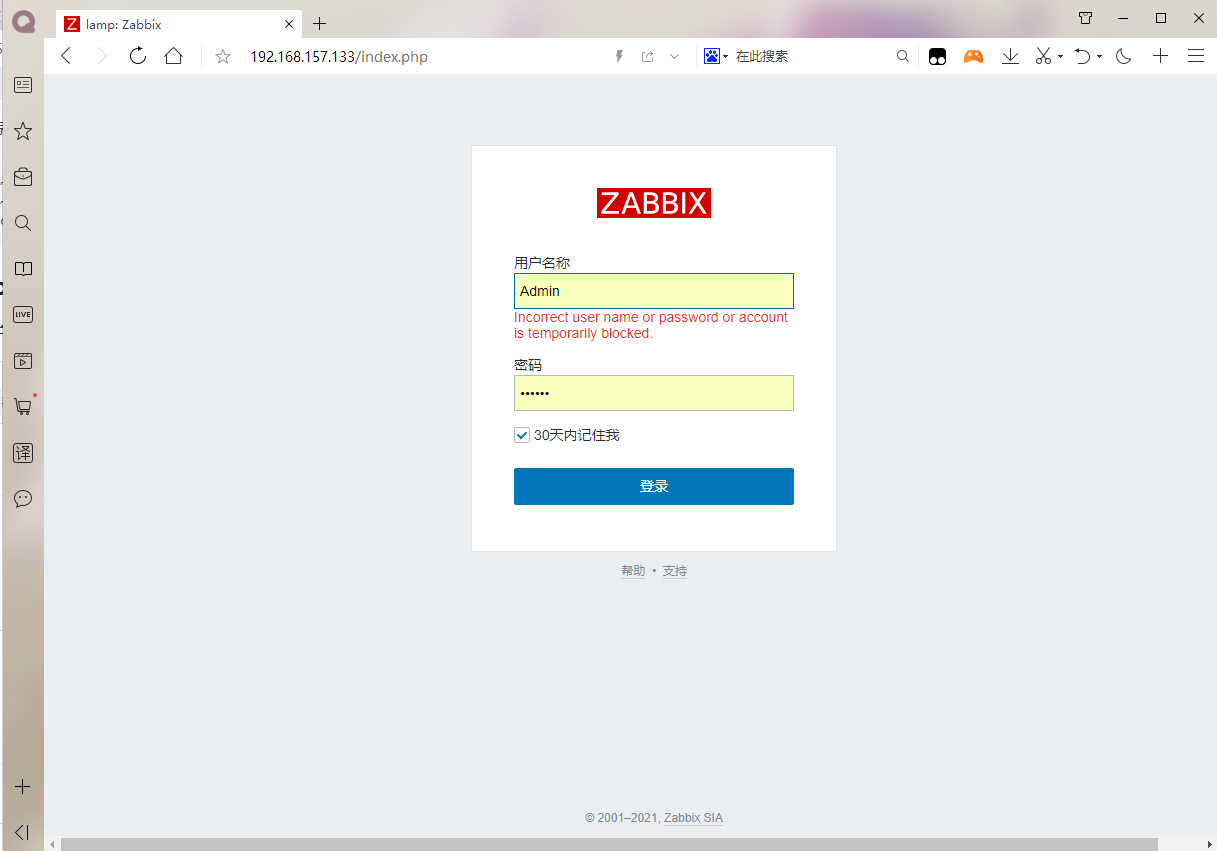
Task: Expand the undo closed tabs dropdown
Action: pyautogui.click(x=1099, y=57)
